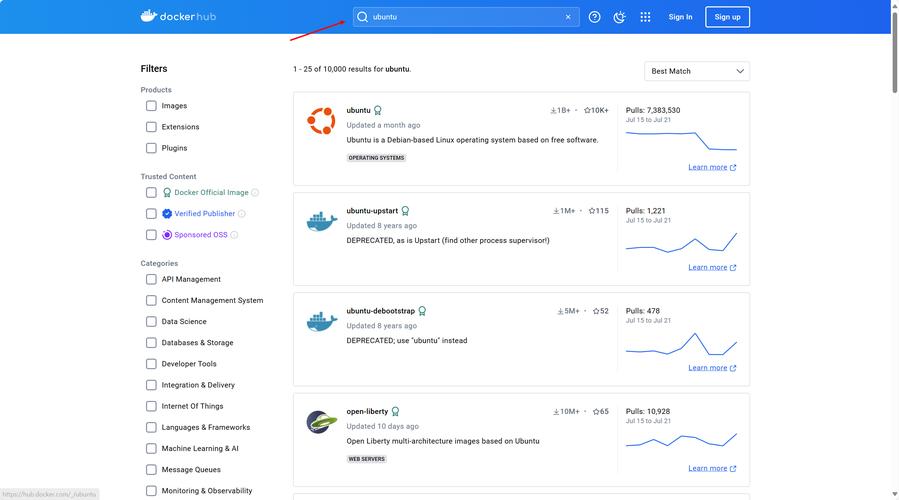Screen dimensions: 899x500
Task: Click the open-liberty UFO logo
Action: 322,422
